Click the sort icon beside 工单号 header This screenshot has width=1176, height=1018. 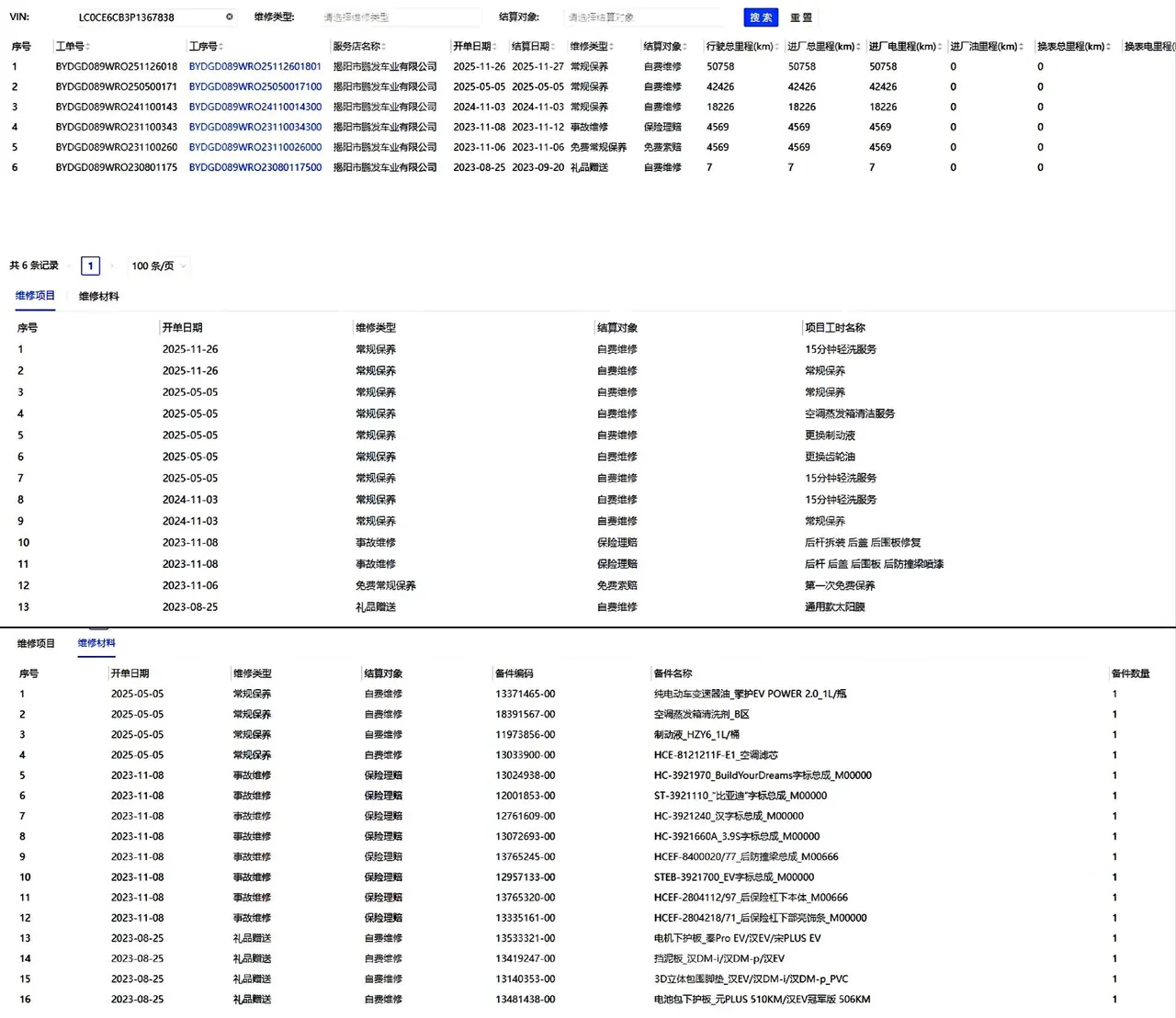(x=88, y=47)
